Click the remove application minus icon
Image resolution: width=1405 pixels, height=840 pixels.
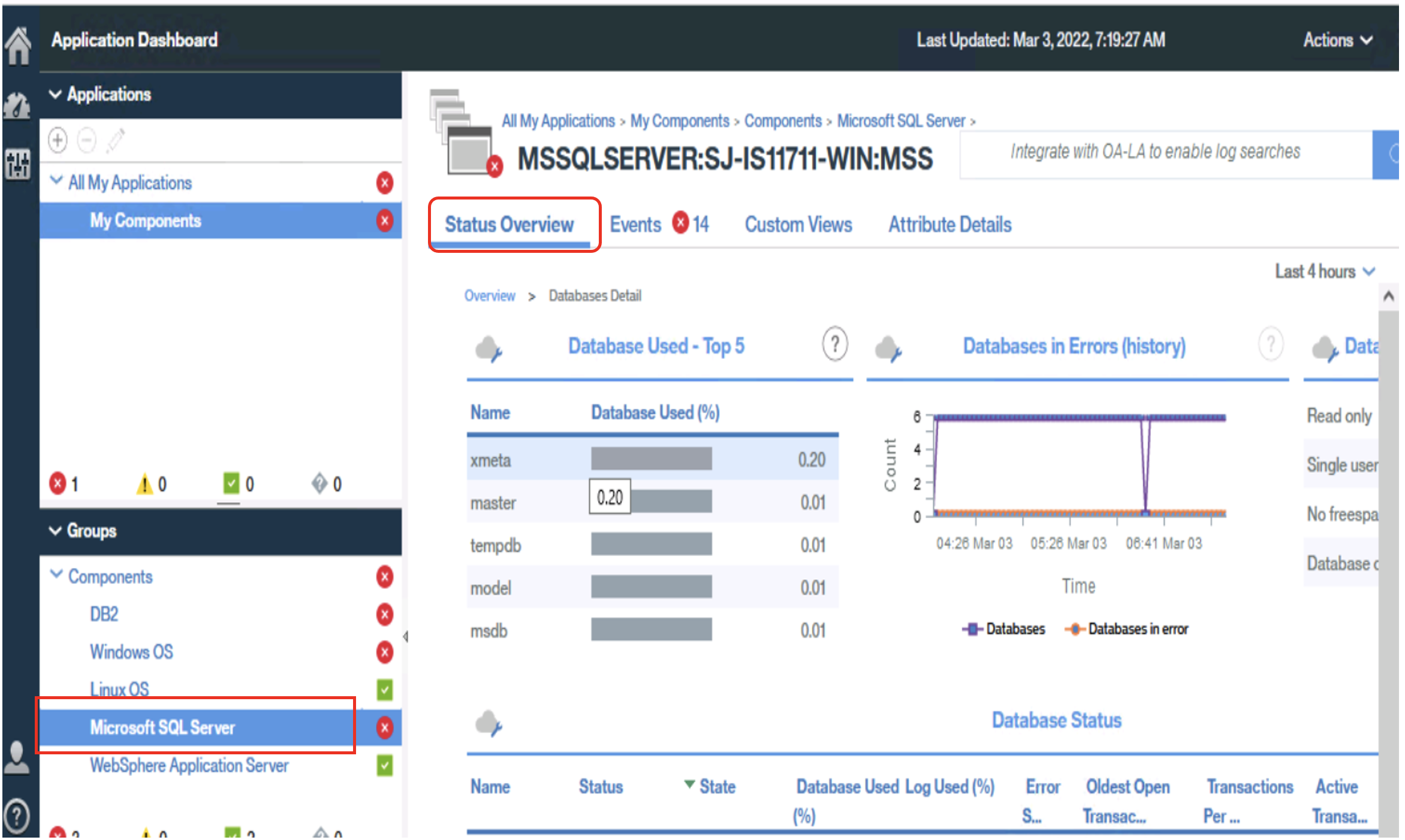[x=87, y=141]
